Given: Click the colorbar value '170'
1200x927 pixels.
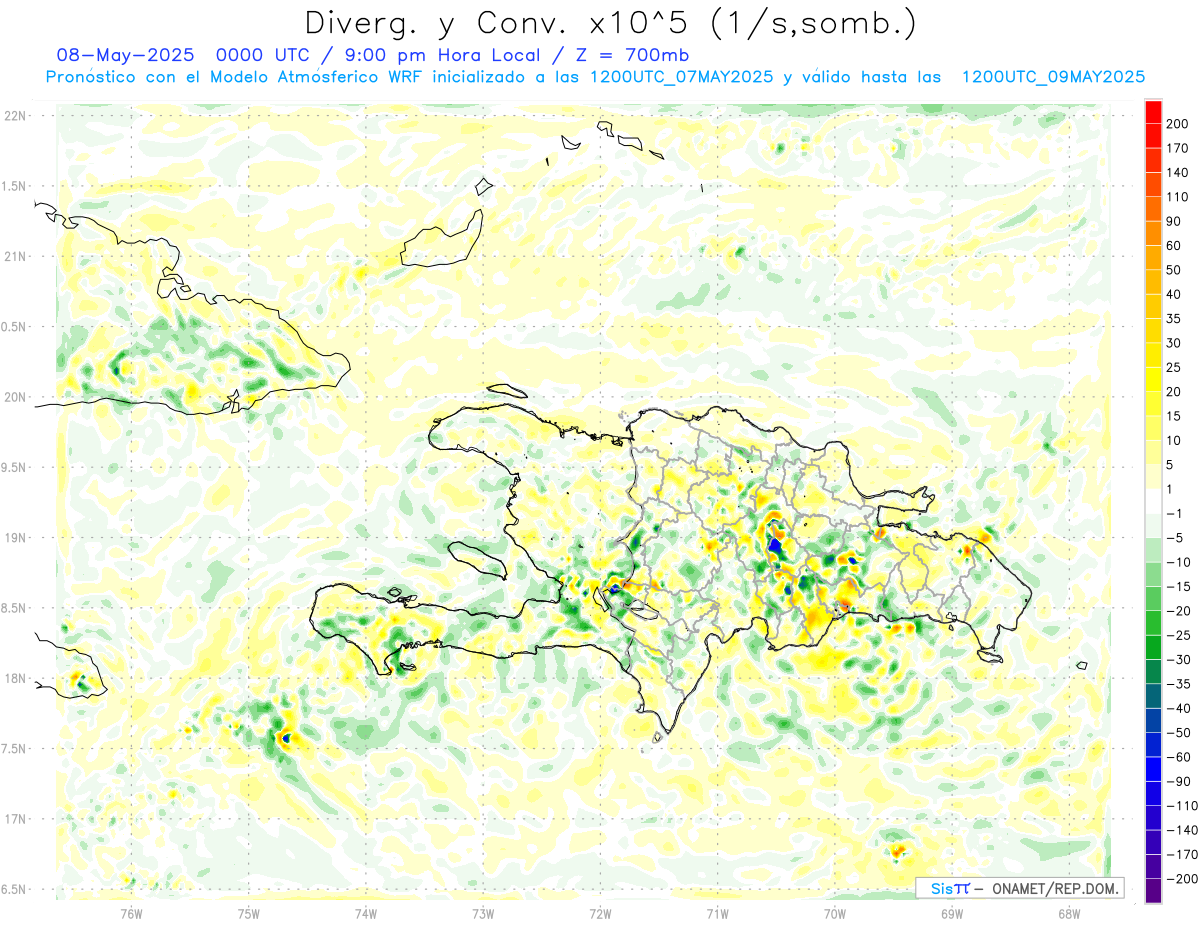Looking at the screenshot, I should [x=1177, y=149].
